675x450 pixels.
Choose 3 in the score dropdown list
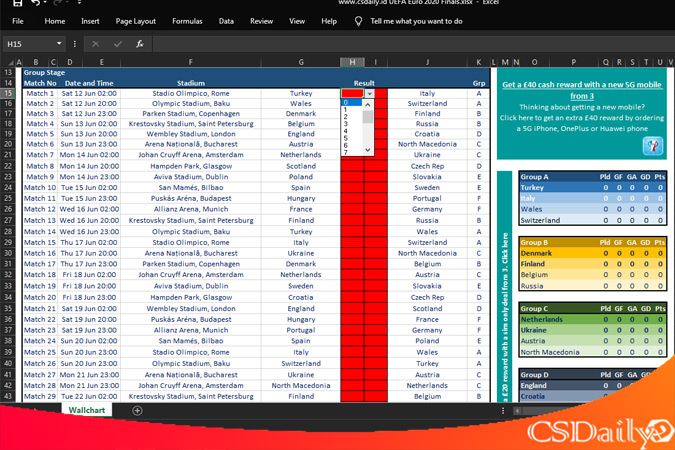(x=352, y=124)
